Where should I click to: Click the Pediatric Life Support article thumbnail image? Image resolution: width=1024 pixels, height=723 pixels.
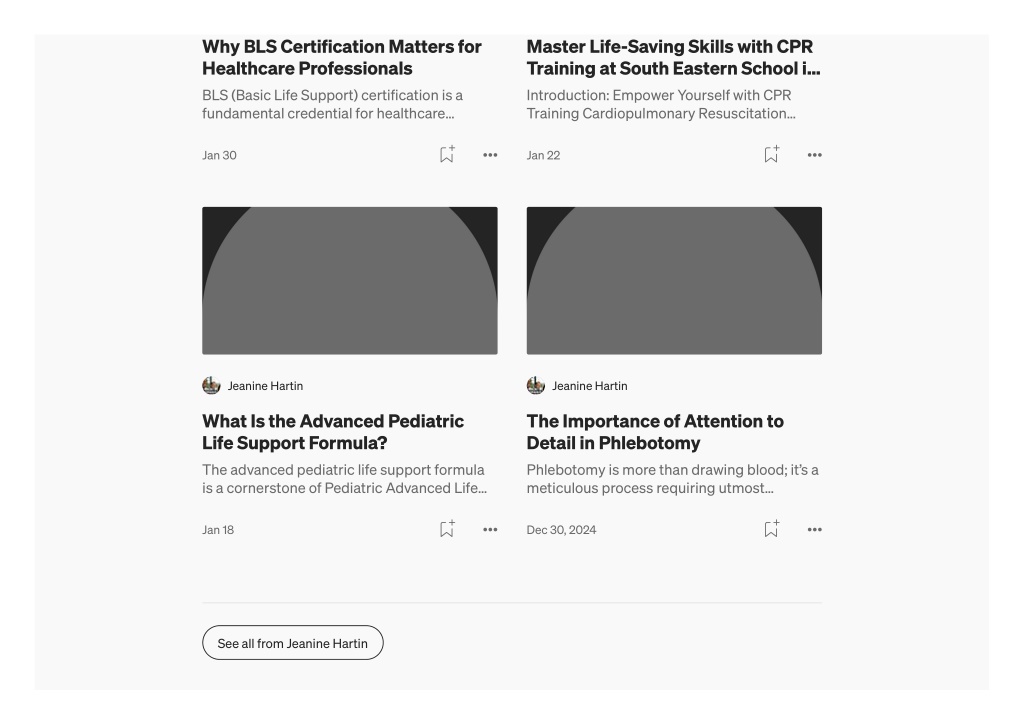point(350,281)
